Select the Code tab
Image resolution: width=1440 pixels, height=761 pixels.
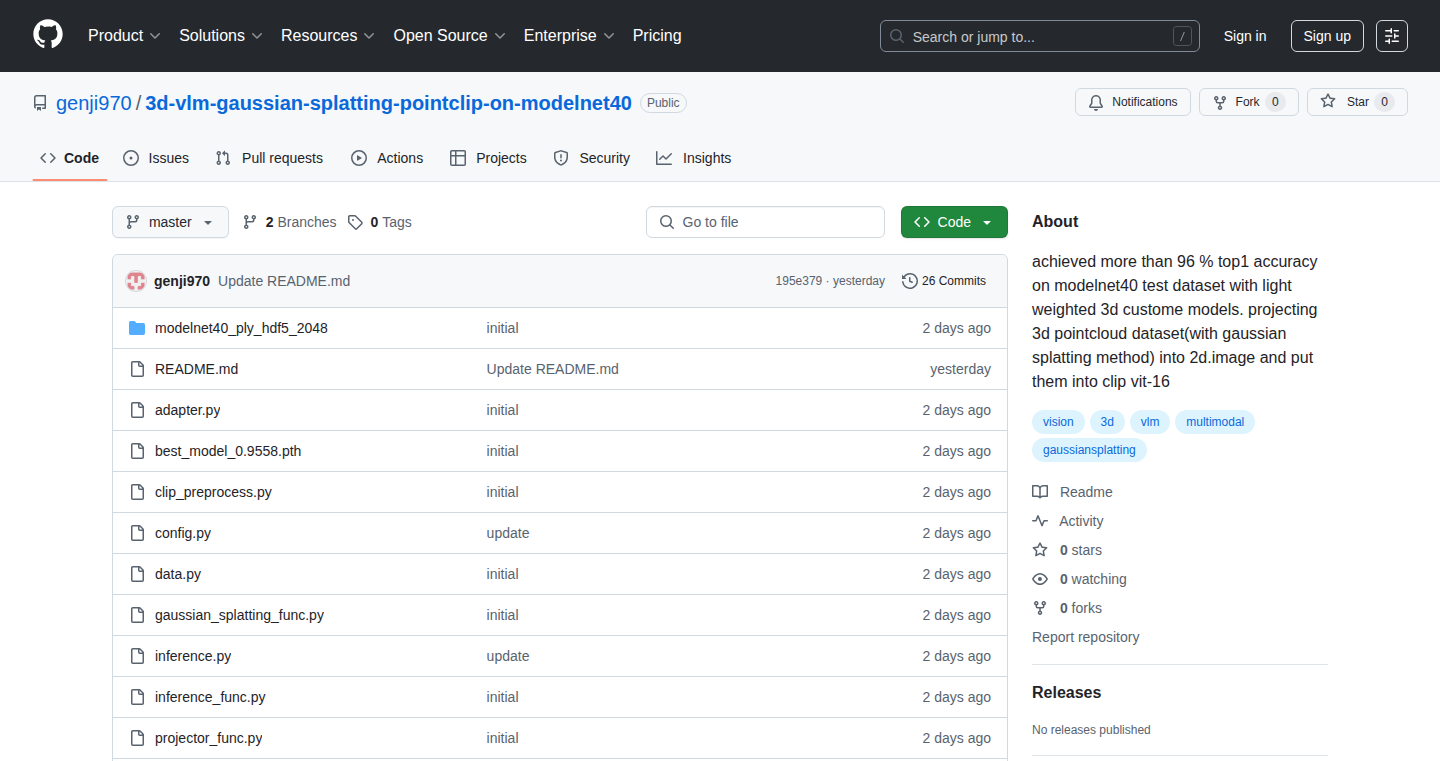70,158
